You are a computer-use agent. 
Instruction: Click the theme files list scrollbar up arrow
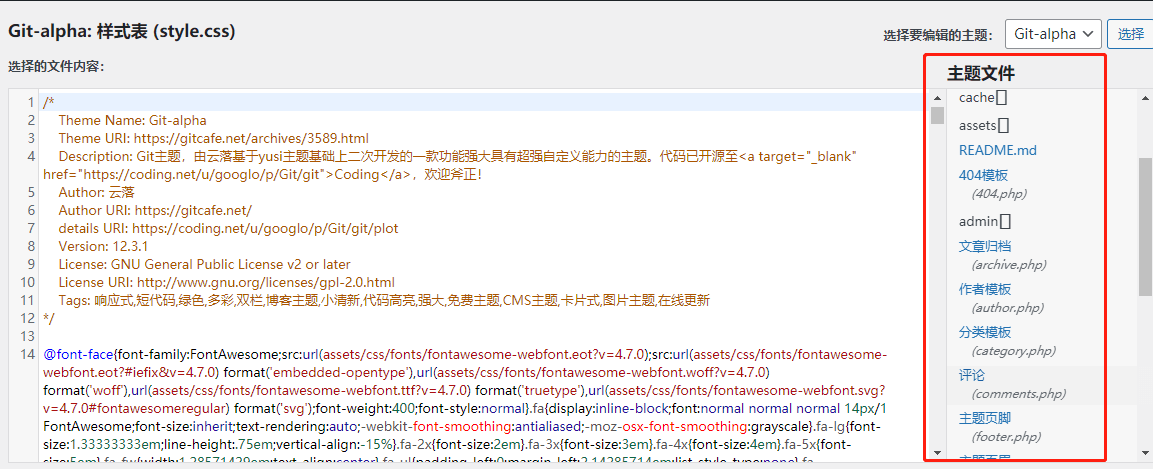1145,98
